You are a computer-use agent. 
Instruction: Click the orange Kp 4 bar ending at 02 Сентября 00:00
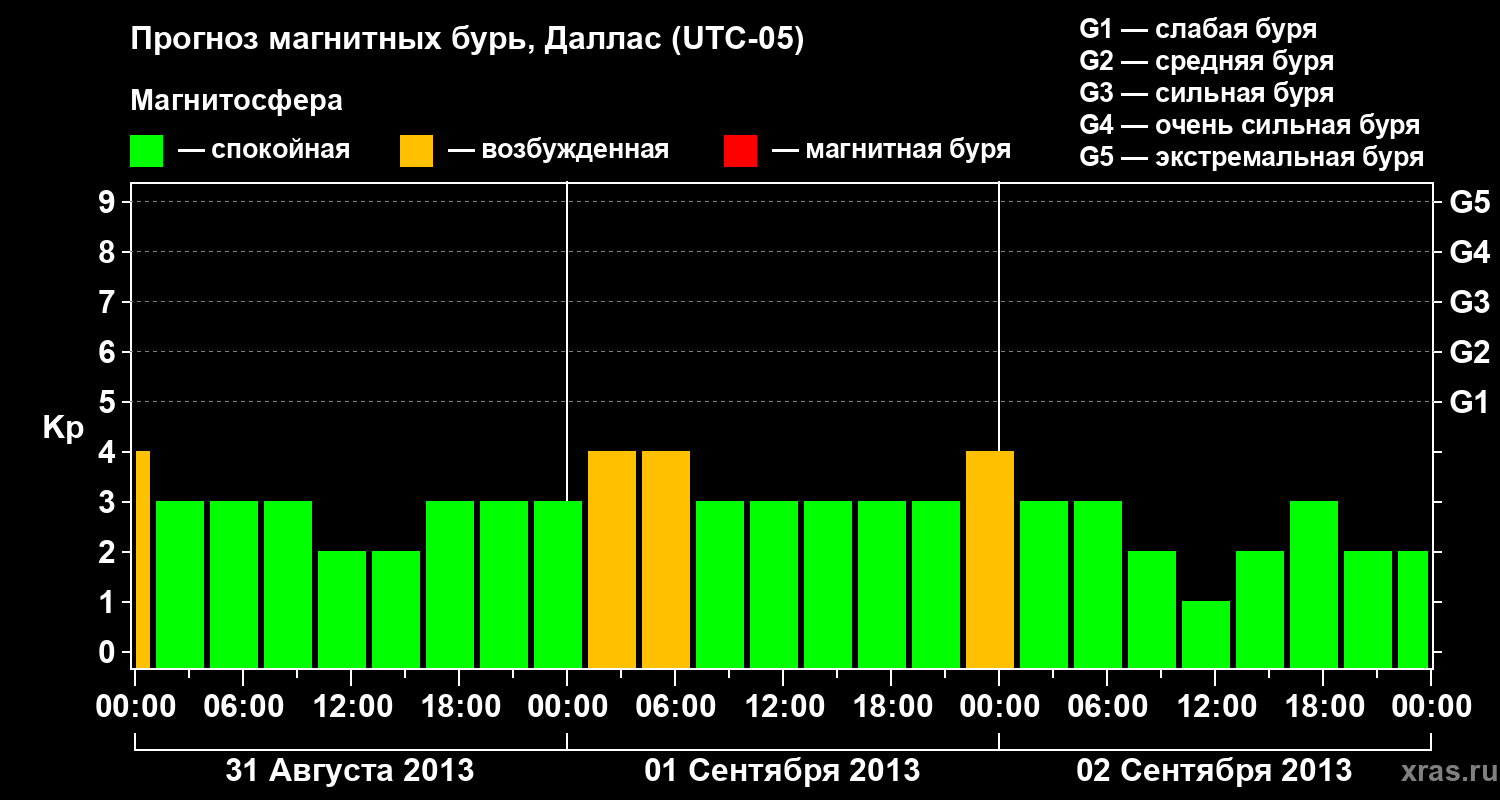[990, 560]
